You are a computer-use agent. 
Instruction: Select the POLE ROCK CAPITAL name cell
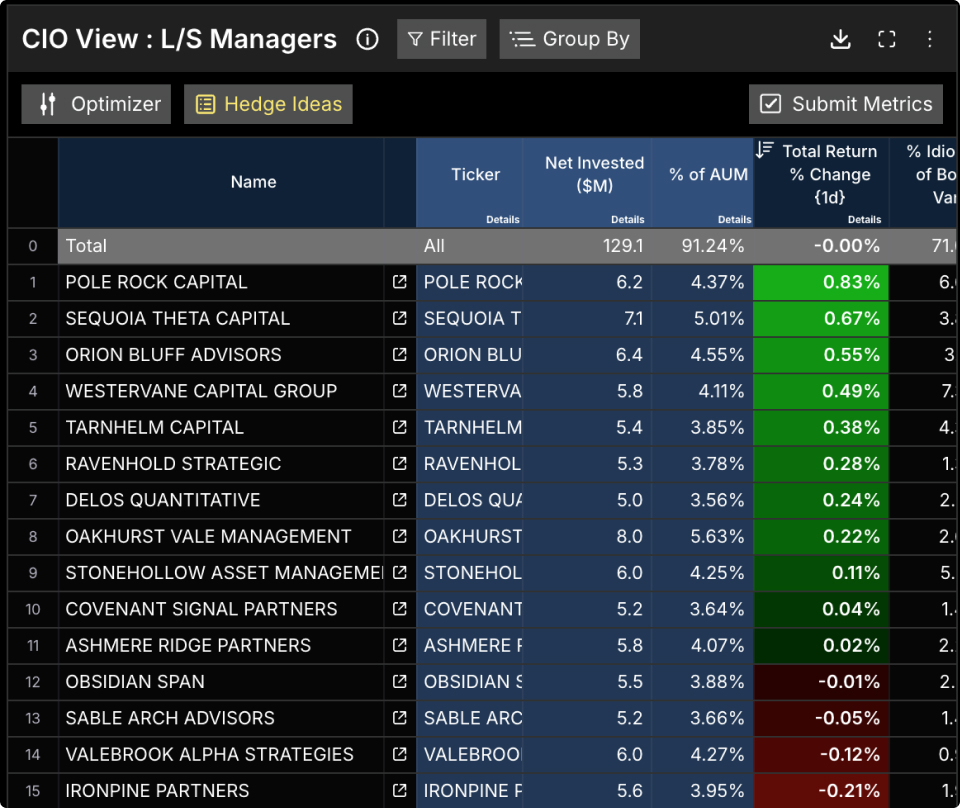point(220,282)
